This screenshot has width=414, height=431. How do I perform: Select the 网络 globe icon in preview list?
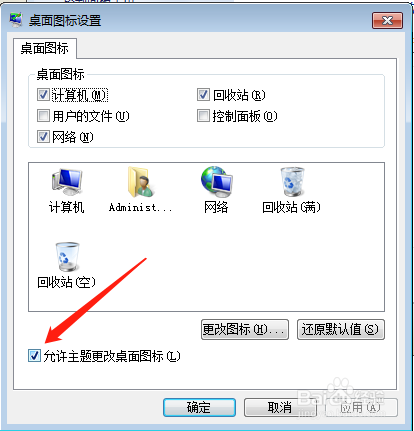[216, 182]
